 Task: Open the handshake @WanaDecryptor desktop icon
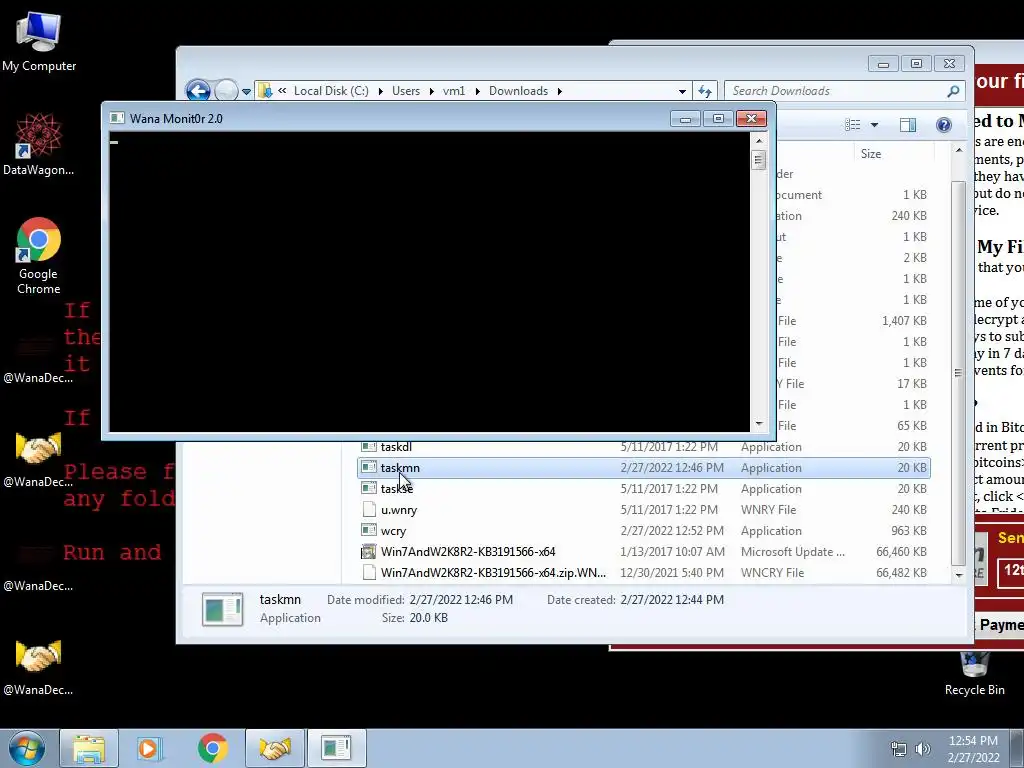pos(39,459)
